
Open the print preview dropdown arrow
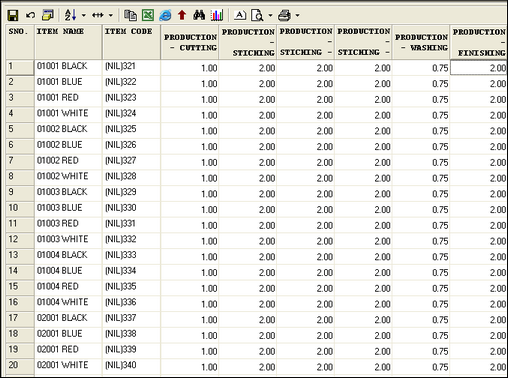pos(270,15)
